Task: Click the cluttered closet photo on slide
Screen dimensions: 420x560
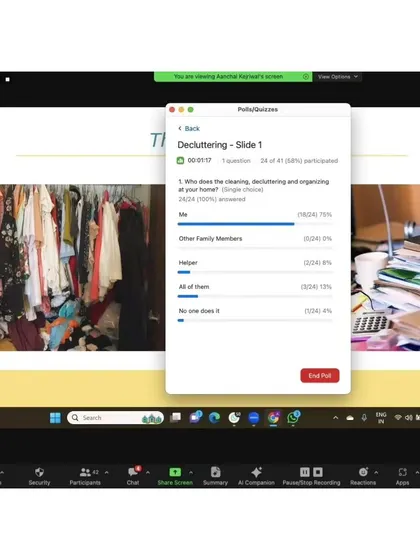Action: point(82,268)
